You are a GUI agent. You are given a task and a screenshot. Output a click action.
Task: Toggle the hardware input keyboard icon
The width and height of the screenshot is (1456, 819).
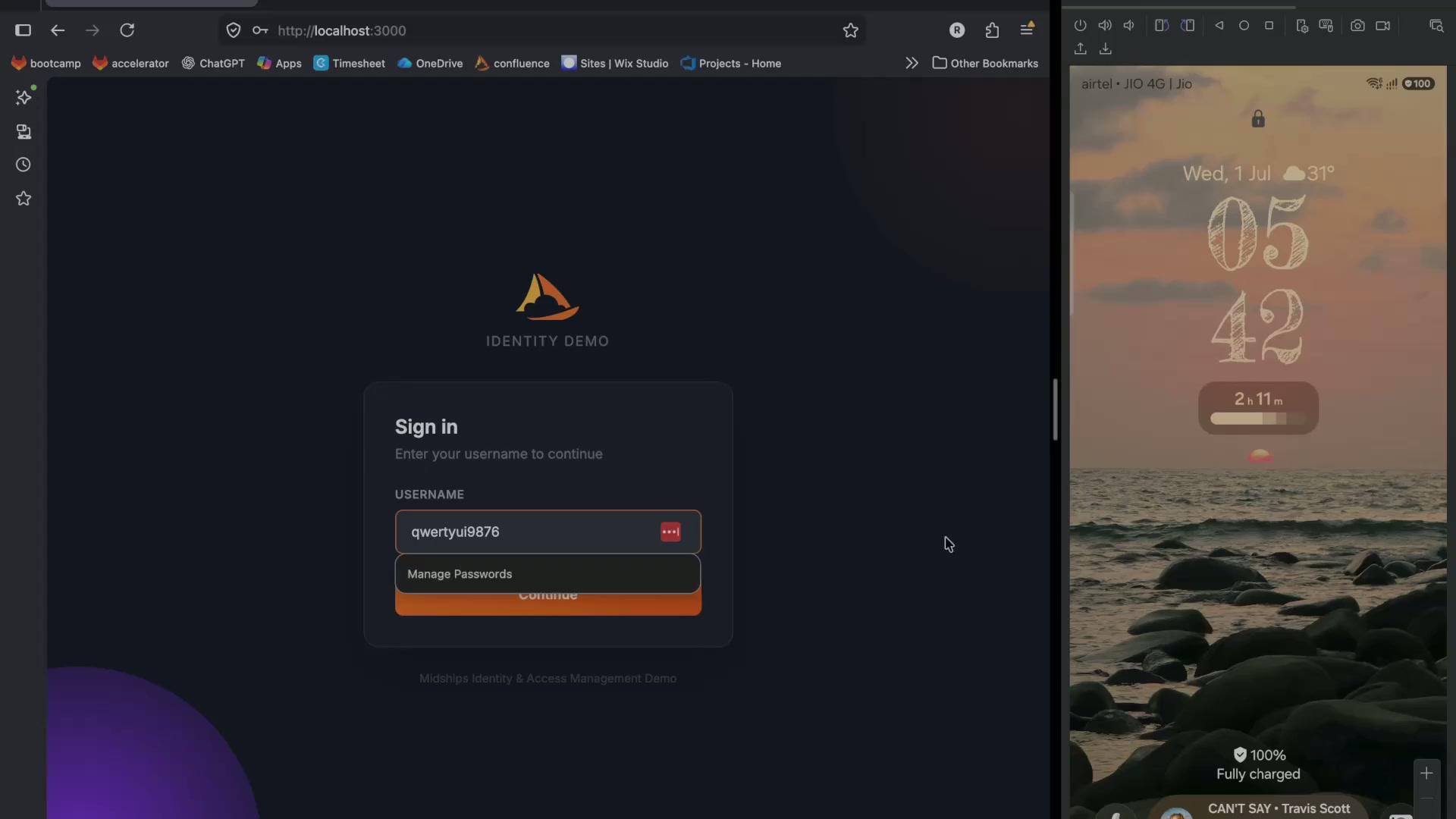click(1326, 26)
